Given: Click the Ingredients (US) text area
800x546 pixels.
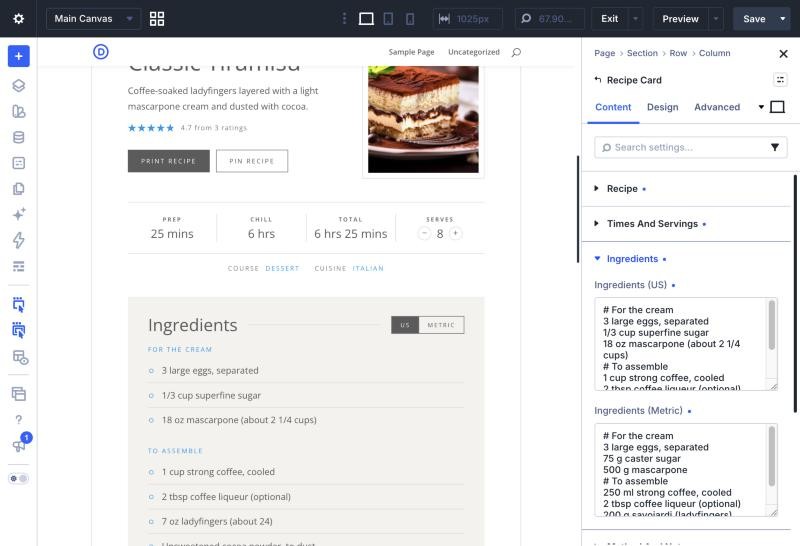Looking at the screenshot, I should pyautogui.click(x=686, y=344).
